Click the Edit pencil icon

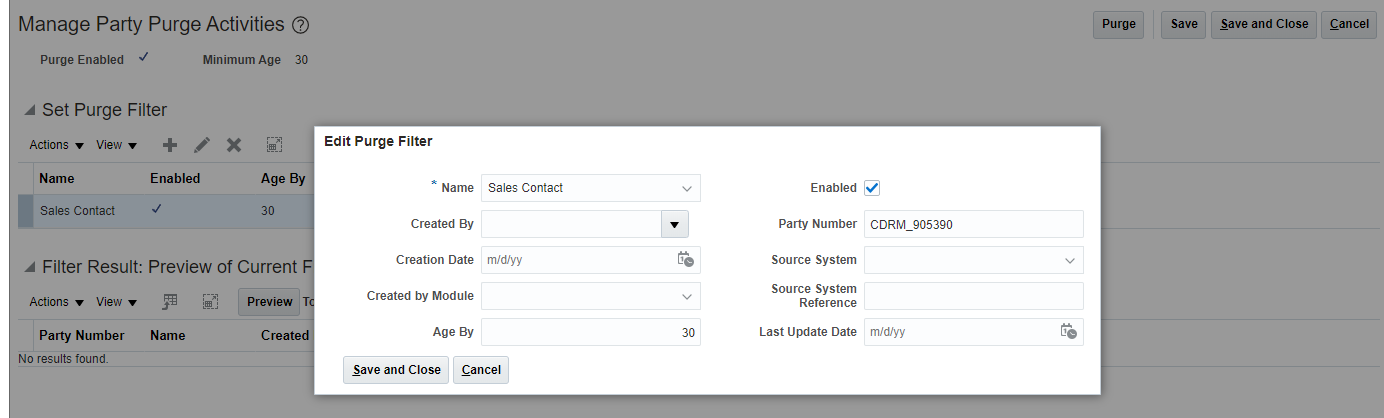click(202, 145)
